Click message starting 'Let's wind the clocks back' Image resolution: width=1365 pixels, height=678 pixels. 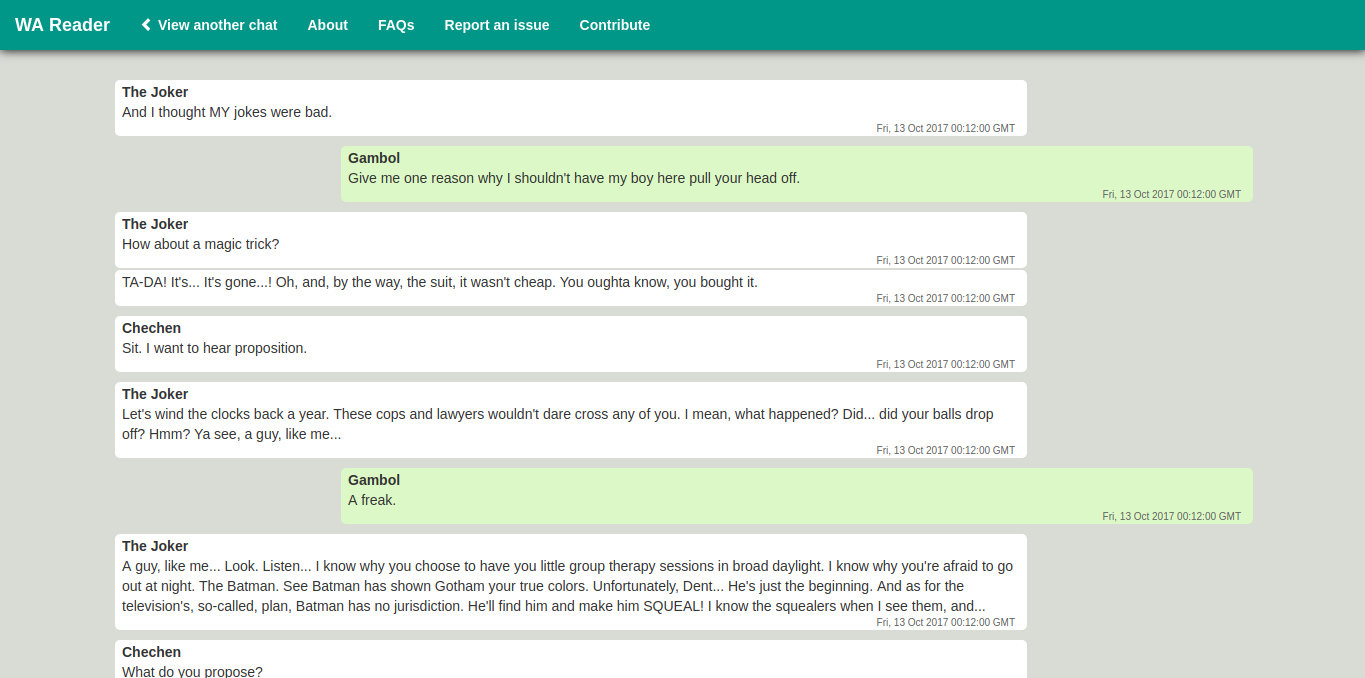[x=571, y=420]
